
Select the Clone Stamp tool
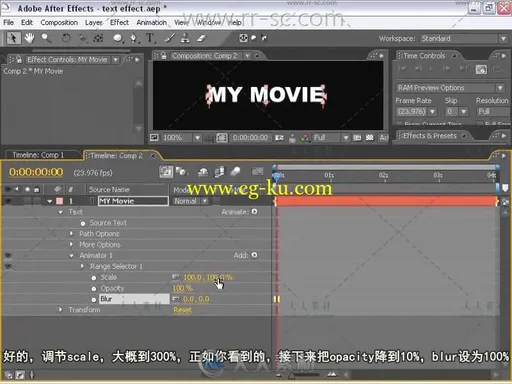(x=185, y=38)
